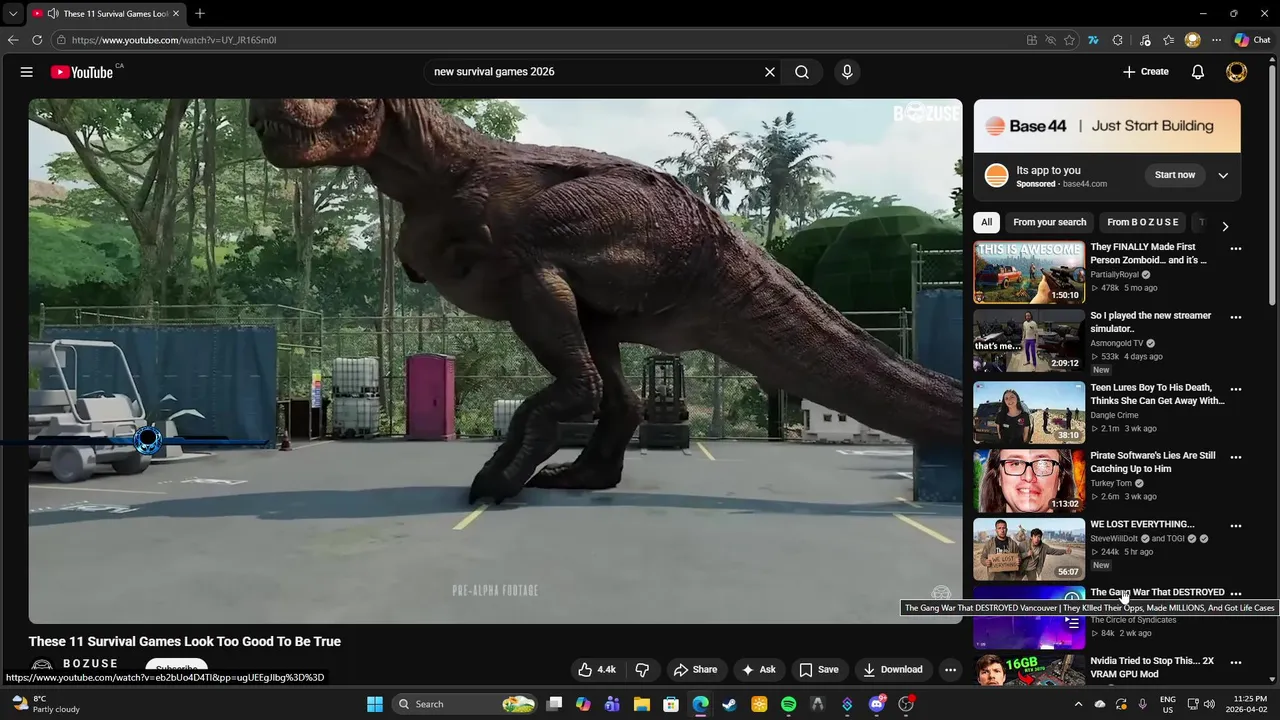Screen dimensions: 1280x720
Task: Open the B O Z U S E channel name
Action: point(90,663)
